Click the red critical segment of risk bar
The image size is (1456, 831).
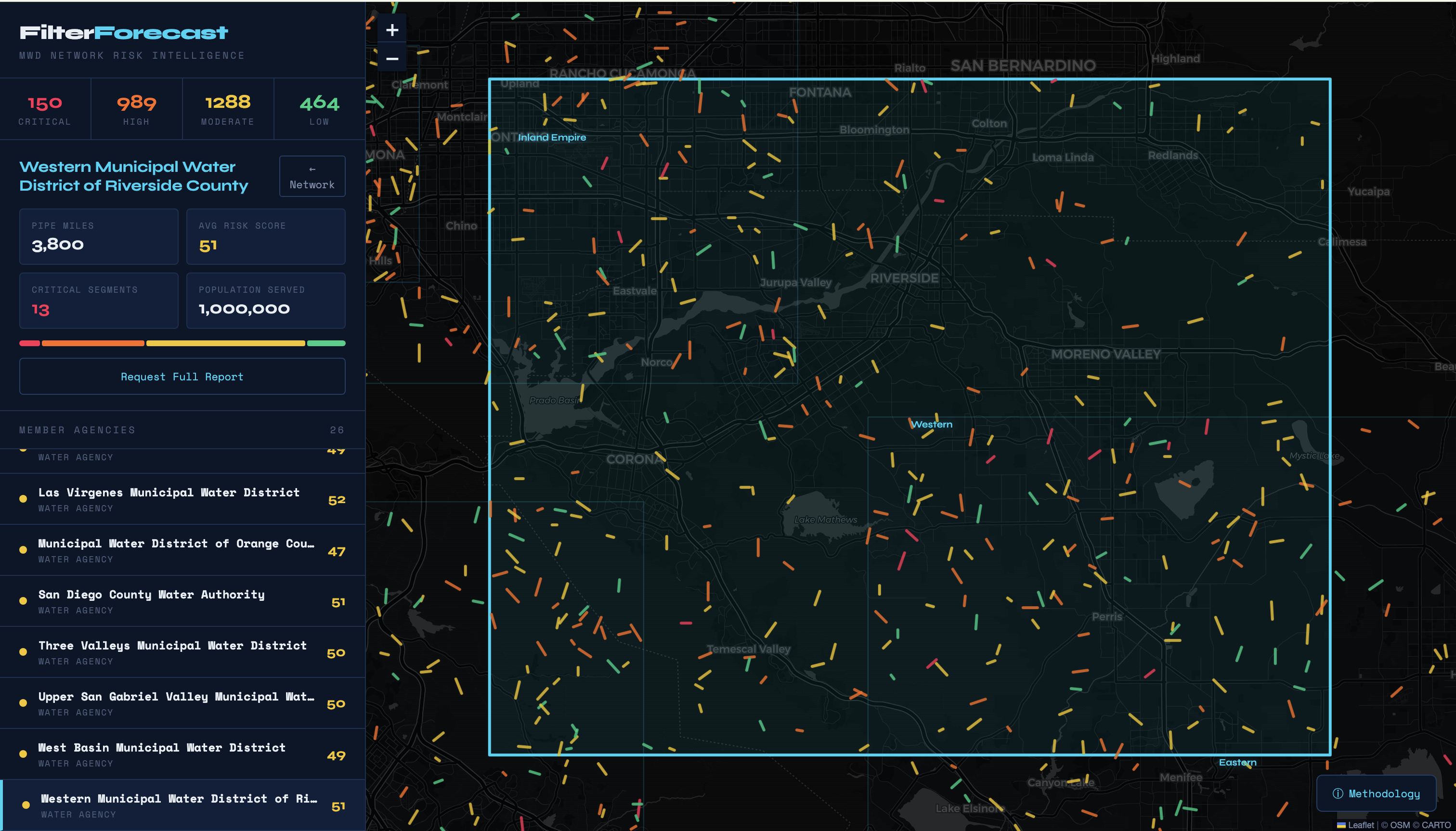pyautogui.click(x=30, y=343)
